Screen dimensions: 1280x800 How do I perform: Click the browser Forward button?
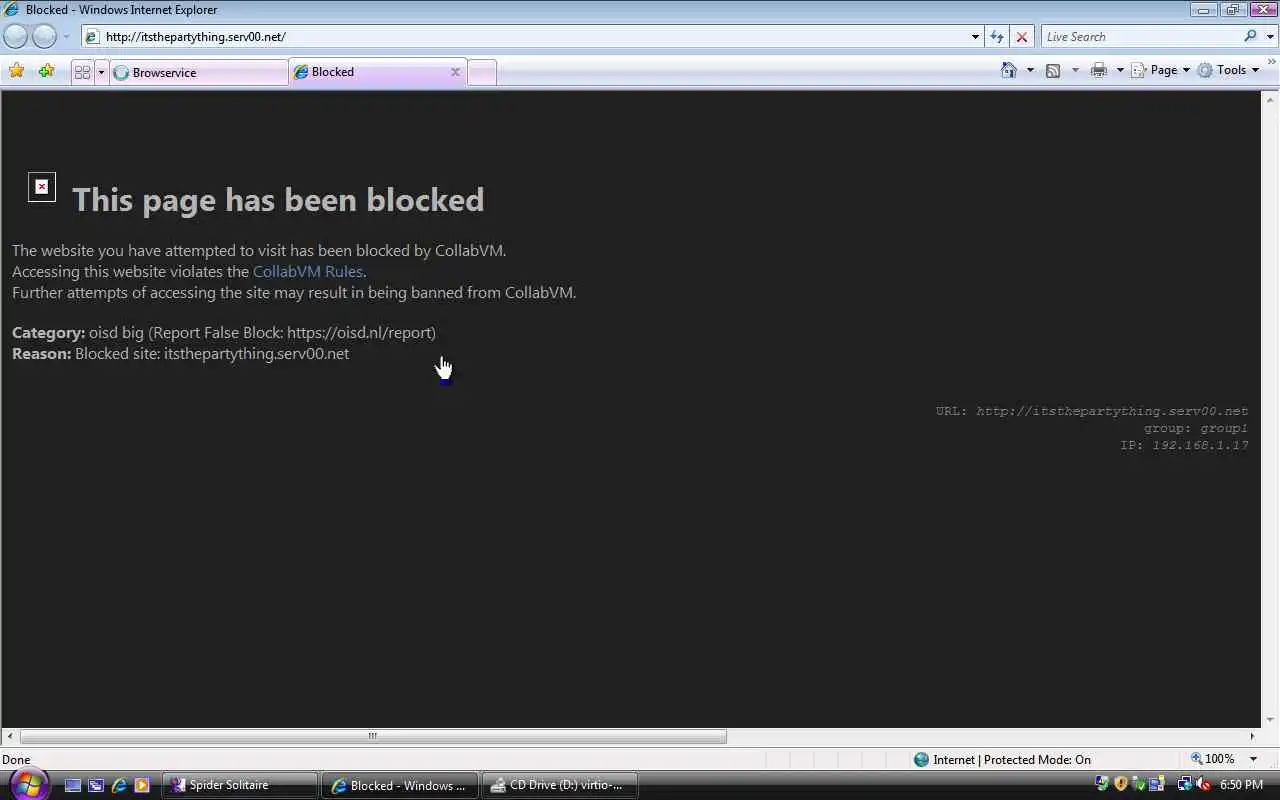point(45,37)
